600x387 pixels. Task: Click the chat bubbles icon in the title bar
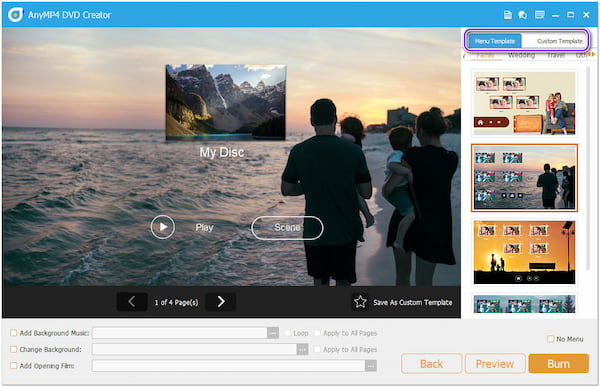(x=523, y=15)
